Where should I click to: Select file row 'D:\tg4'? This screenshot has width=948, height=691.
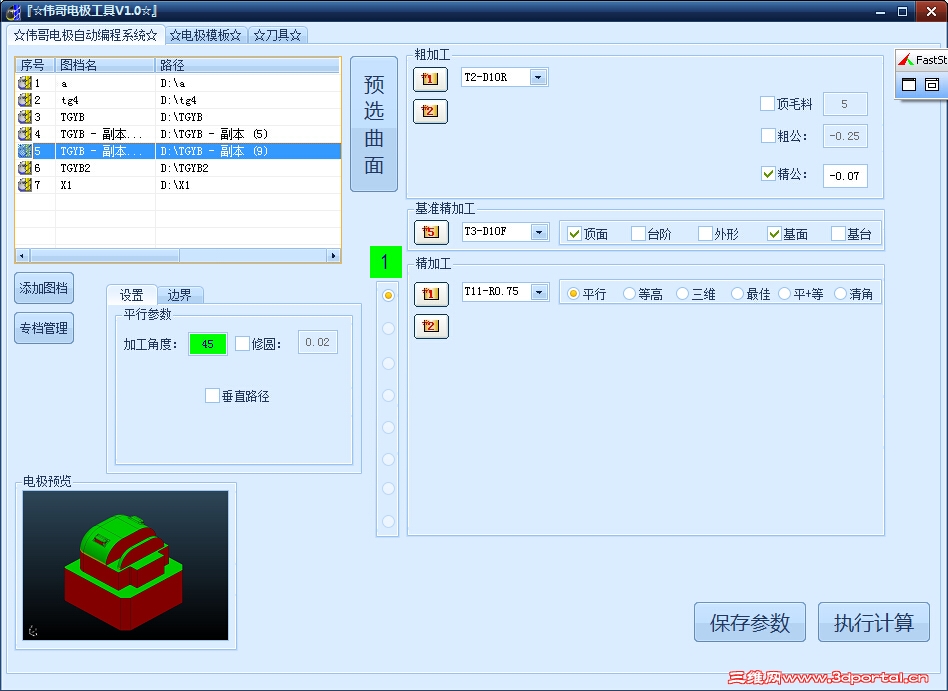click(x=178, y=100)
